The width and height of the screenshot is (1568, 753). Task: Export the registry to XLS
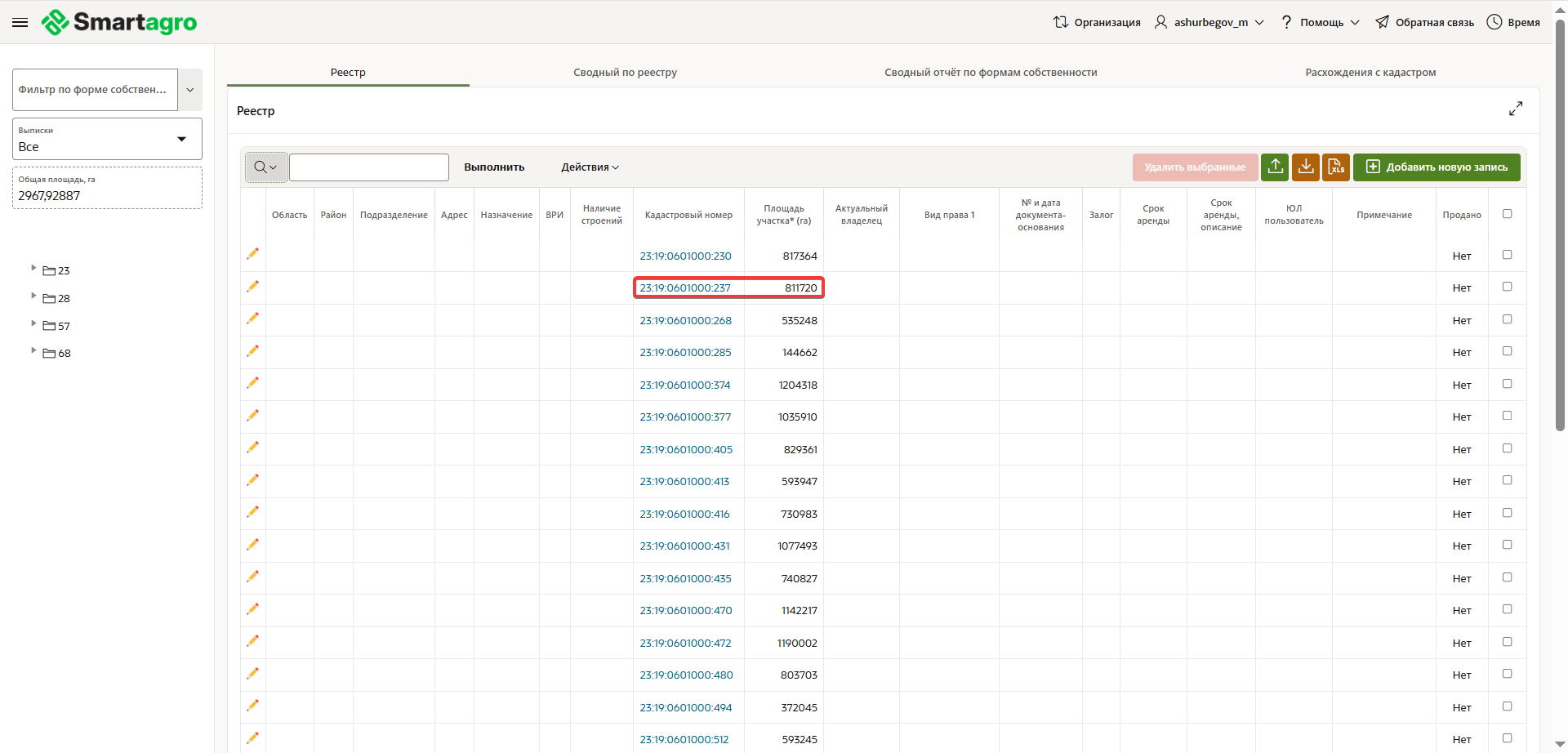(x=1336, y=167)
